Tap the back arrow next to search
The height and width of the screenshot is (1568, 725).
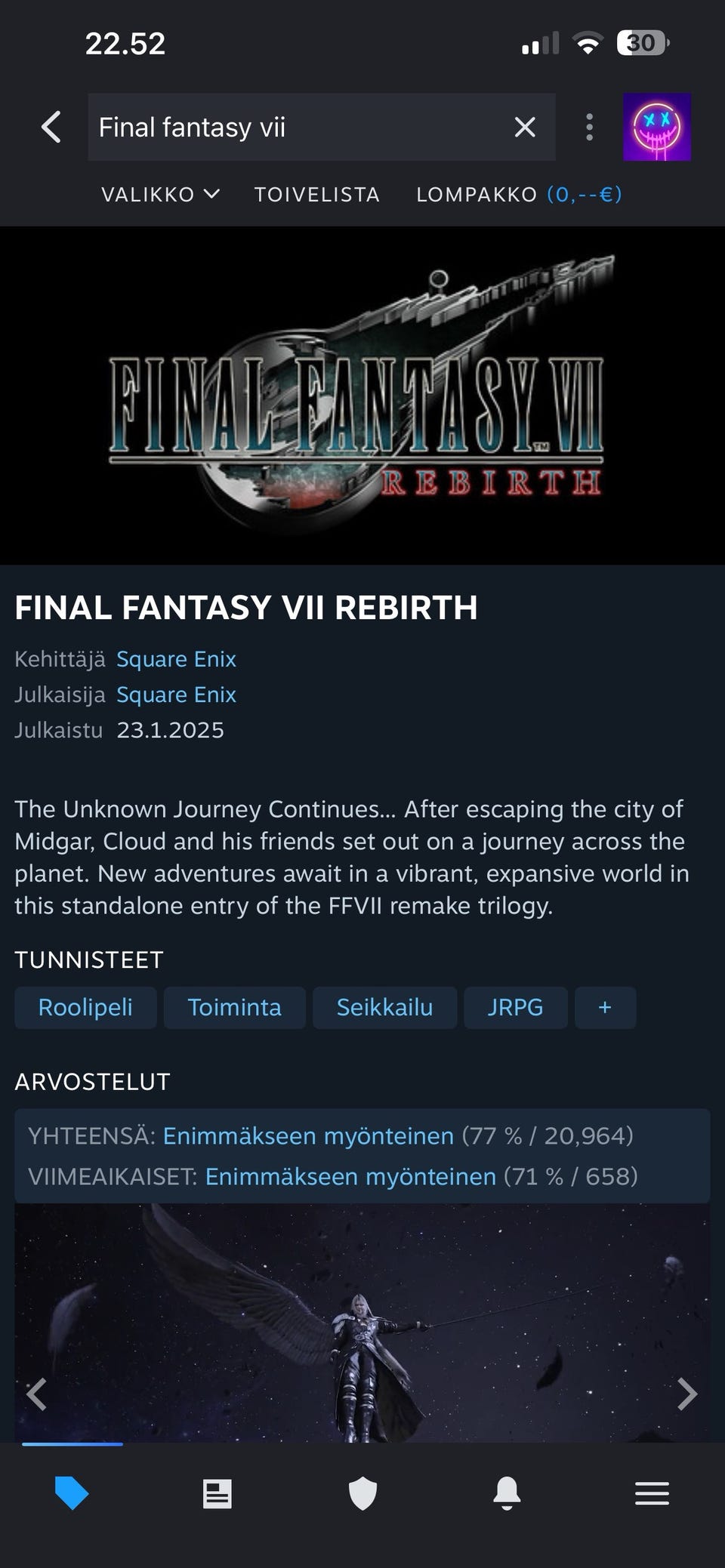pos(51,127)
